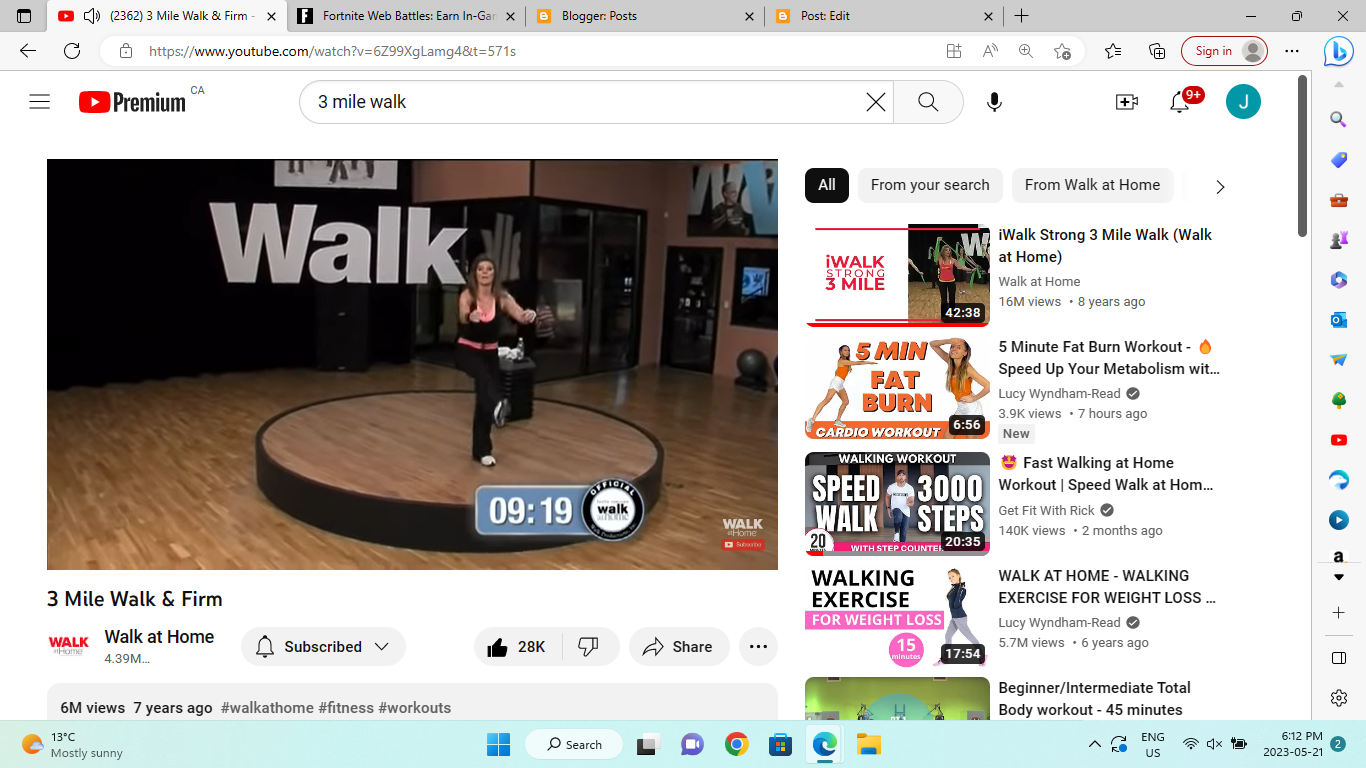Click the Zoom icon in address bar
The image size is (1366, 768).
tap(1026, 51)
